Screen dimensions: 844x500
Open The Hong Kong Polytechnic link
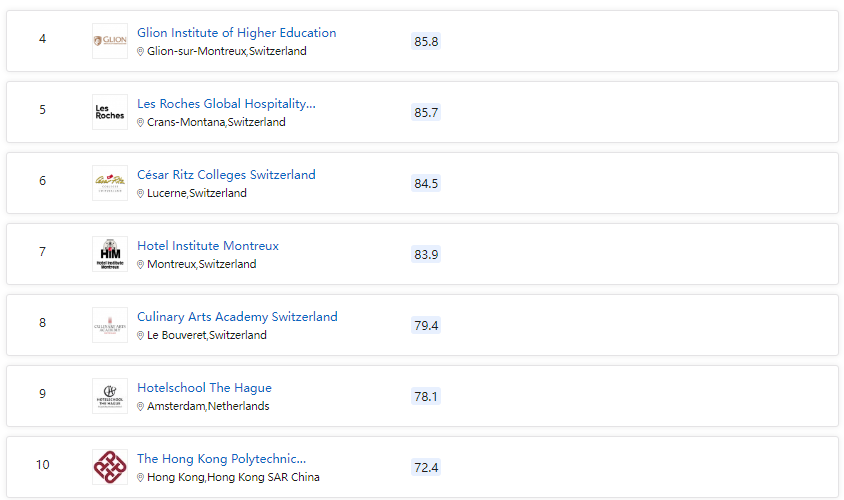coord(221,459)
